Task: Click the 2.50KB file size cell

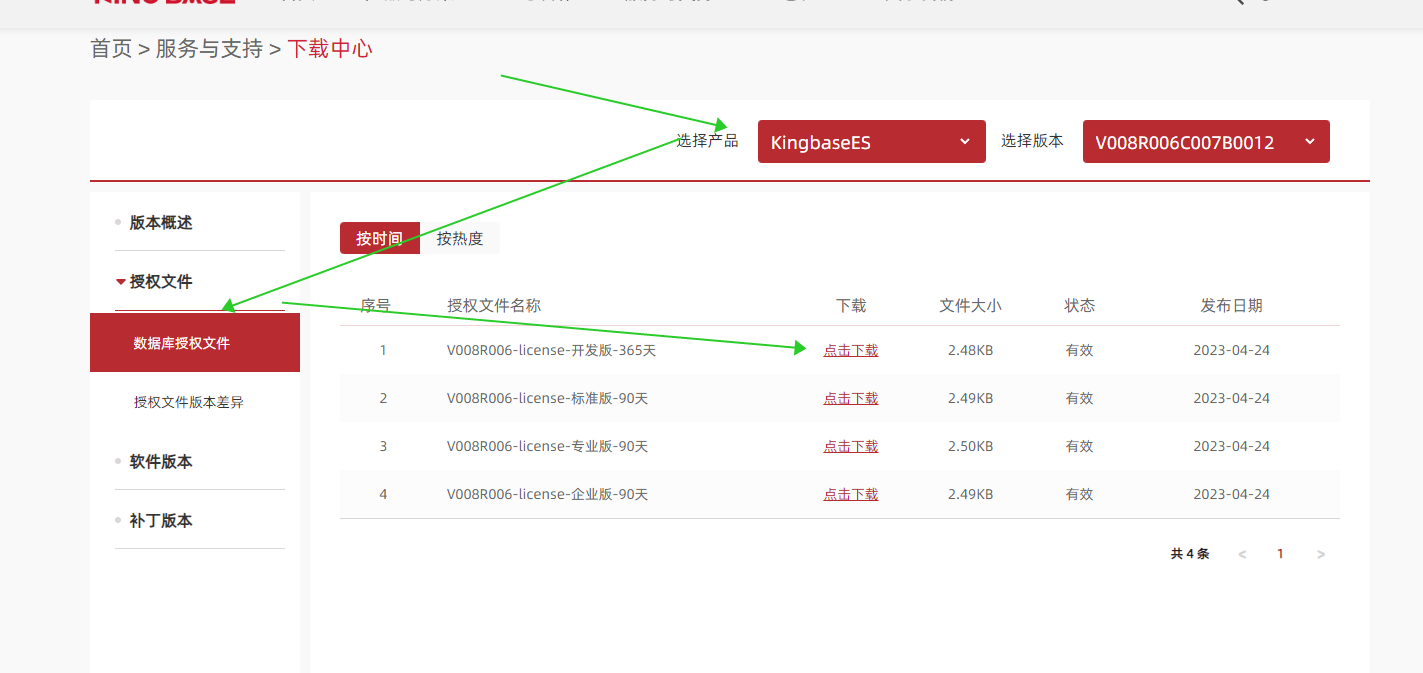Action: [970, 446]
